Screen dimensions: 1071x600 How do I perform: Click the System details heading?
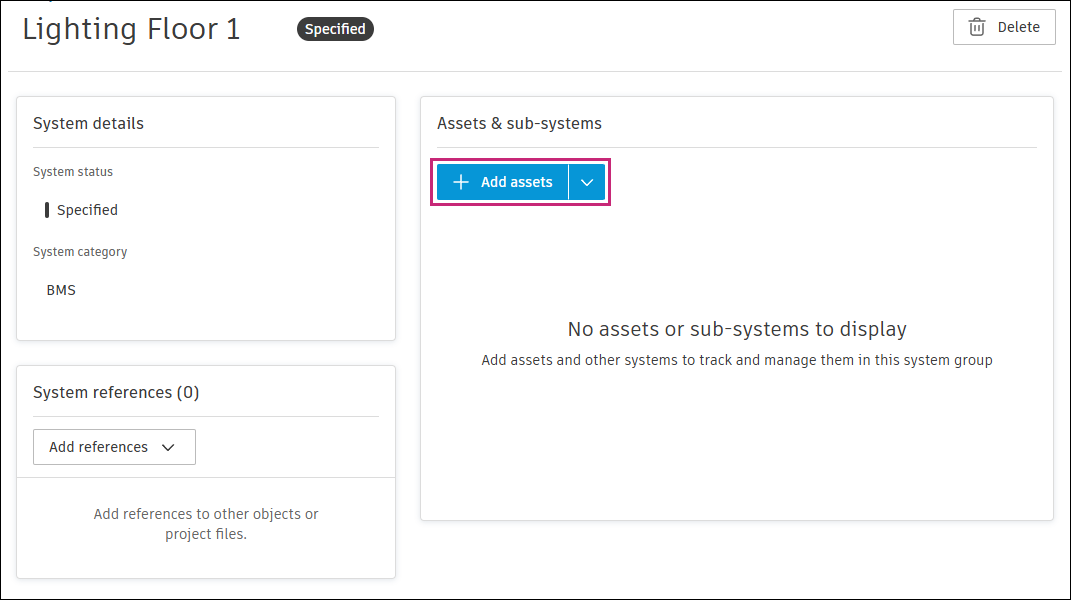pyautogui.click(x=88, y=124)
